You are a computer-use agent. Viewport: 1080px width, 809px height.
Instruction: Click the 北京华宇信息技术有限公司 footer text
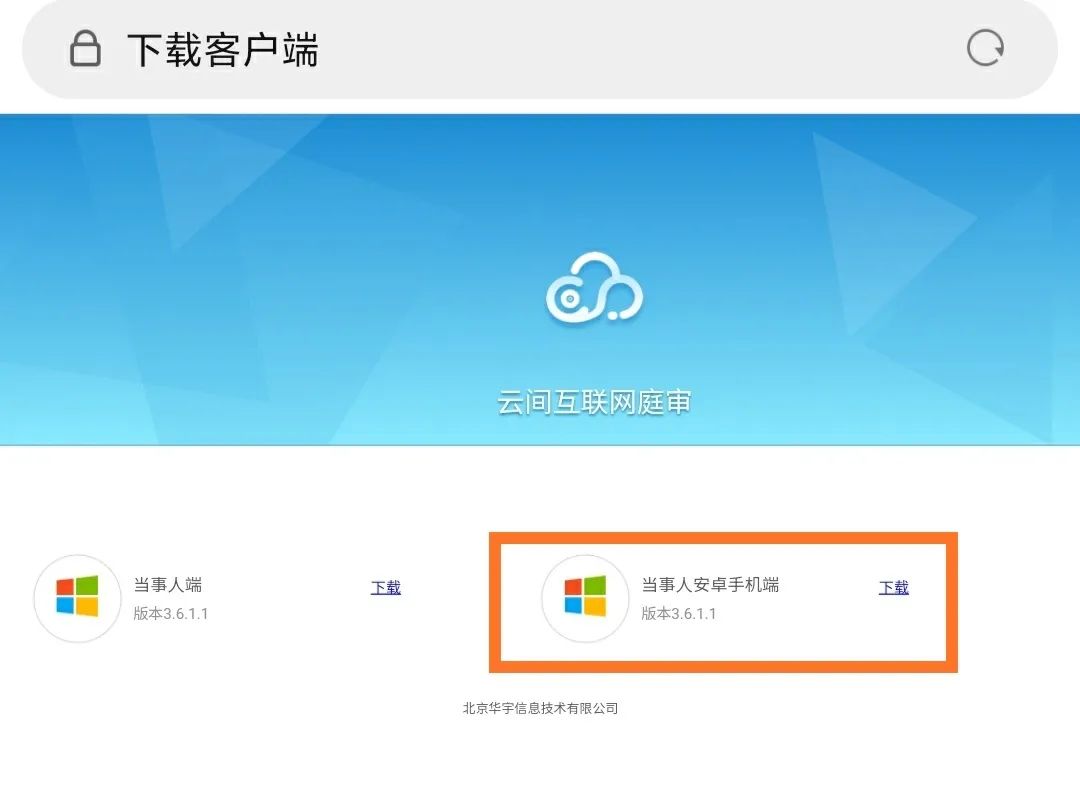540,708
